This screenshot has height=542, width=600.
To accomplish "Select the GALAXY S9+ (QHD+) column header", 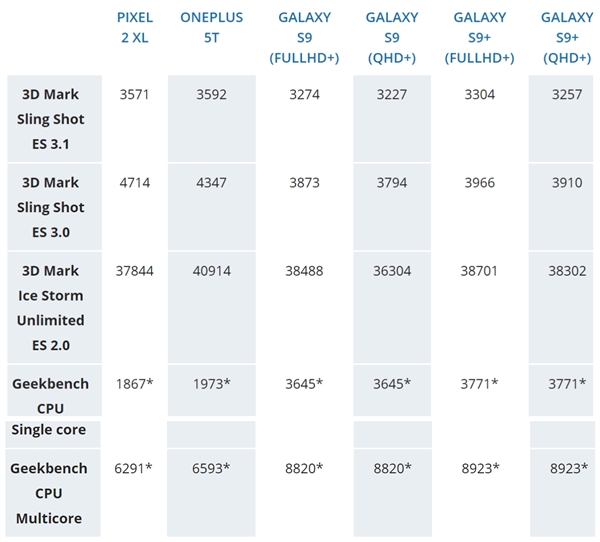I will [565, 37].
